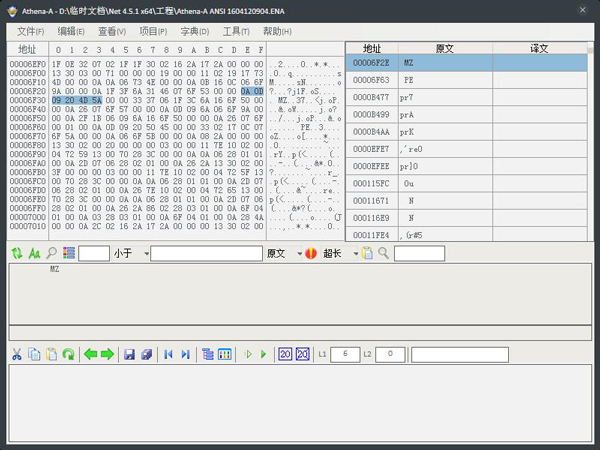Click the Athena-A app icon in title bar
Screen dimensions: 600x450
pyautogui.click(x=13, y=11)
